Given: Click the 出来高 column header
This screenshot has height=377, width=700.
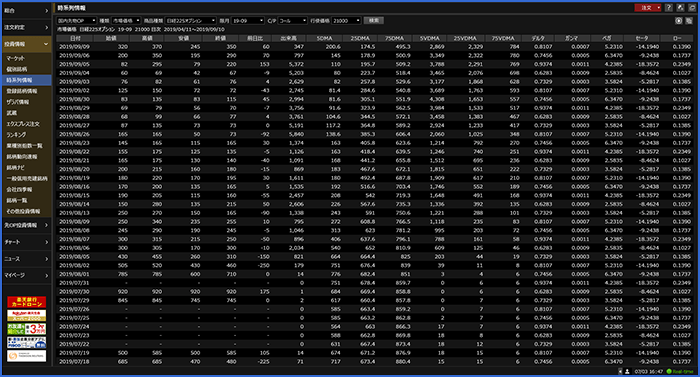Looking at the screenshot, I should coord(288,38).
